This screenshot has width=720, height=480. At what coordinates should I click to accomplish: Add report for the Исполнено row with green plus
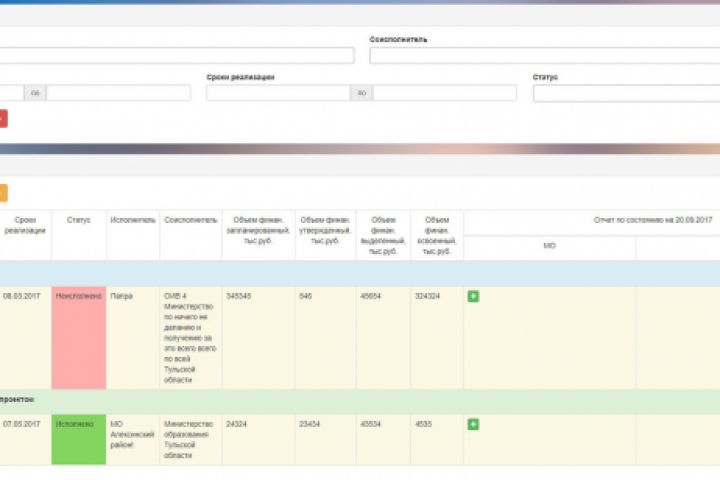click(473, 424)
